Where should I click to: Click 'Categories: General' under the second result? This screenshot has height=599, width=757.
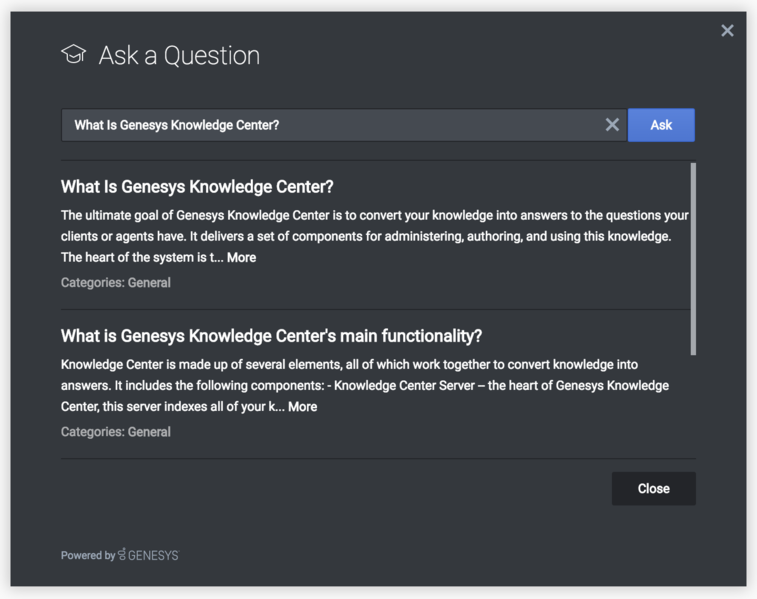coord(115,432)
